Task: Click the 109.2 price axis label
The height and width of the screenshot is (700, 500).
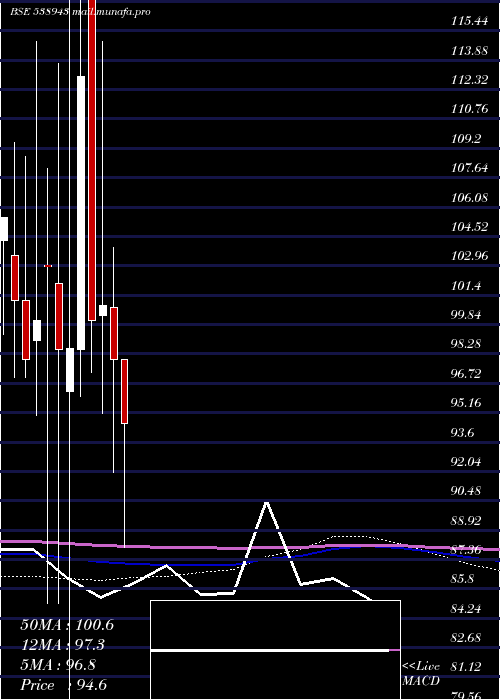Action: 466,139
